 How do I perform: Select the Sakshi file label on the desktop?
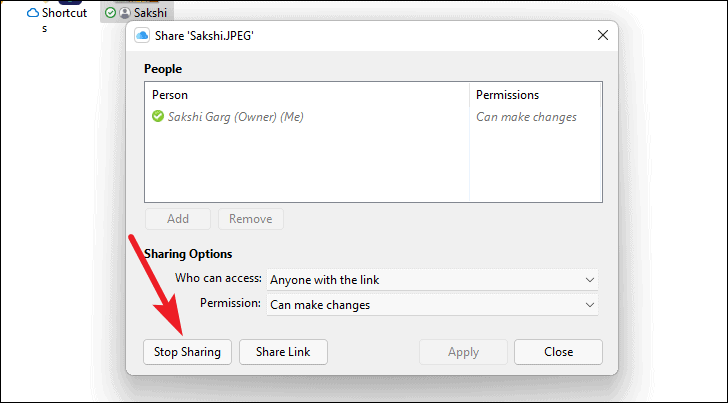pos(151,13)
